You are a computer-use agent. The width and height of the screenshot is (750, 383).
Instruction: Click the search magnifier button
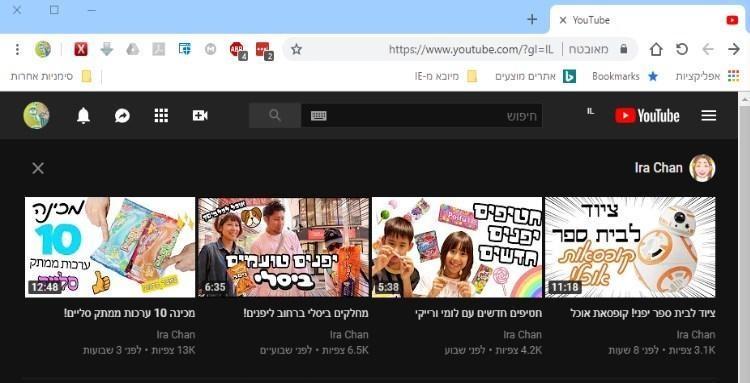pyautogui.click(x=275, y=115)
